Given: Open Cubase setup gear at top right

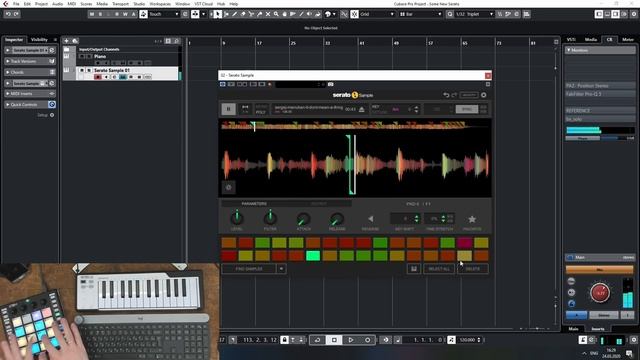Looking at the screenshot, I should 634,14.
